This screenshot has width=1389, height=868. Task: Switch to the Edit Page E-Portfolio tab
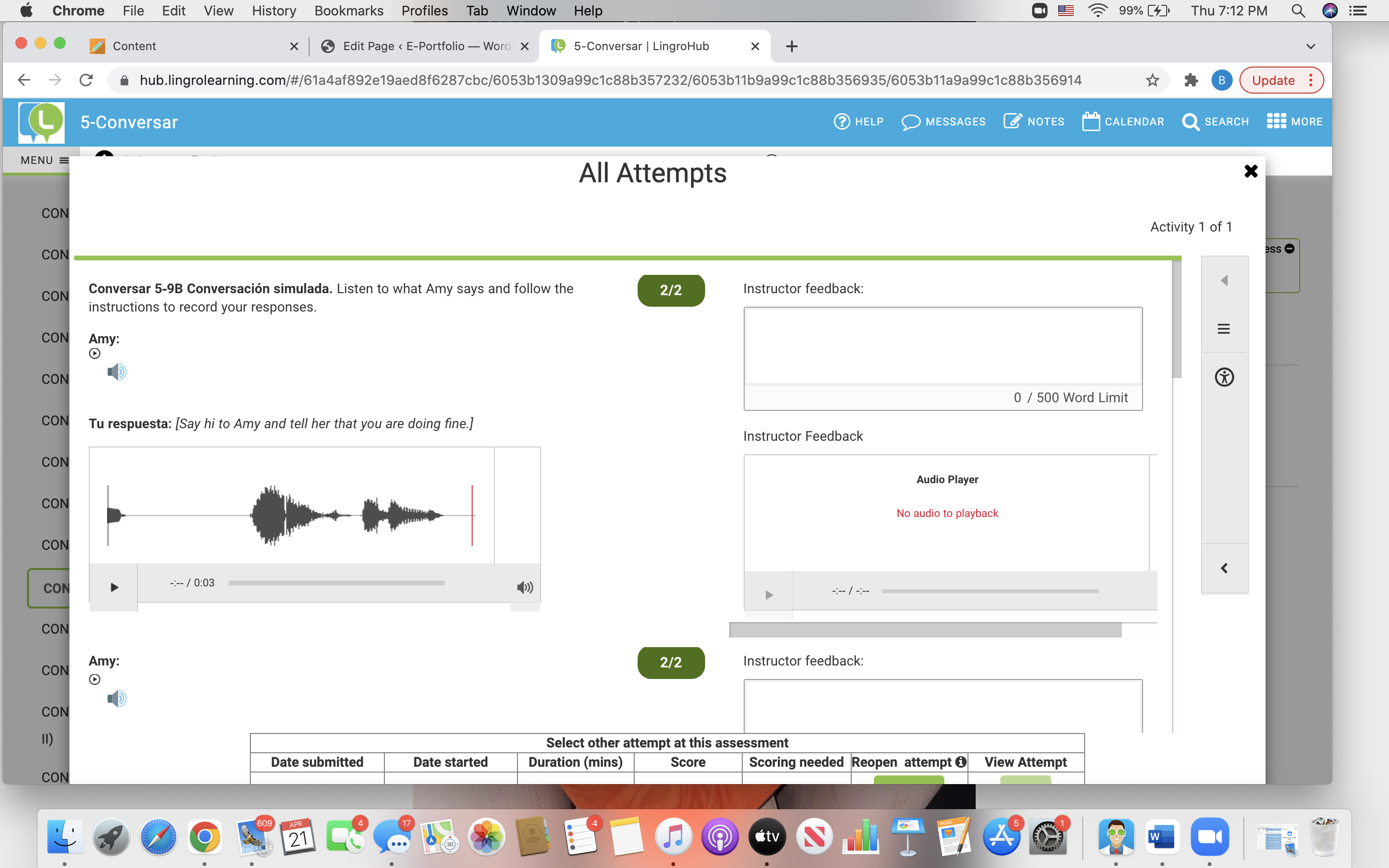tap(425, 46)
